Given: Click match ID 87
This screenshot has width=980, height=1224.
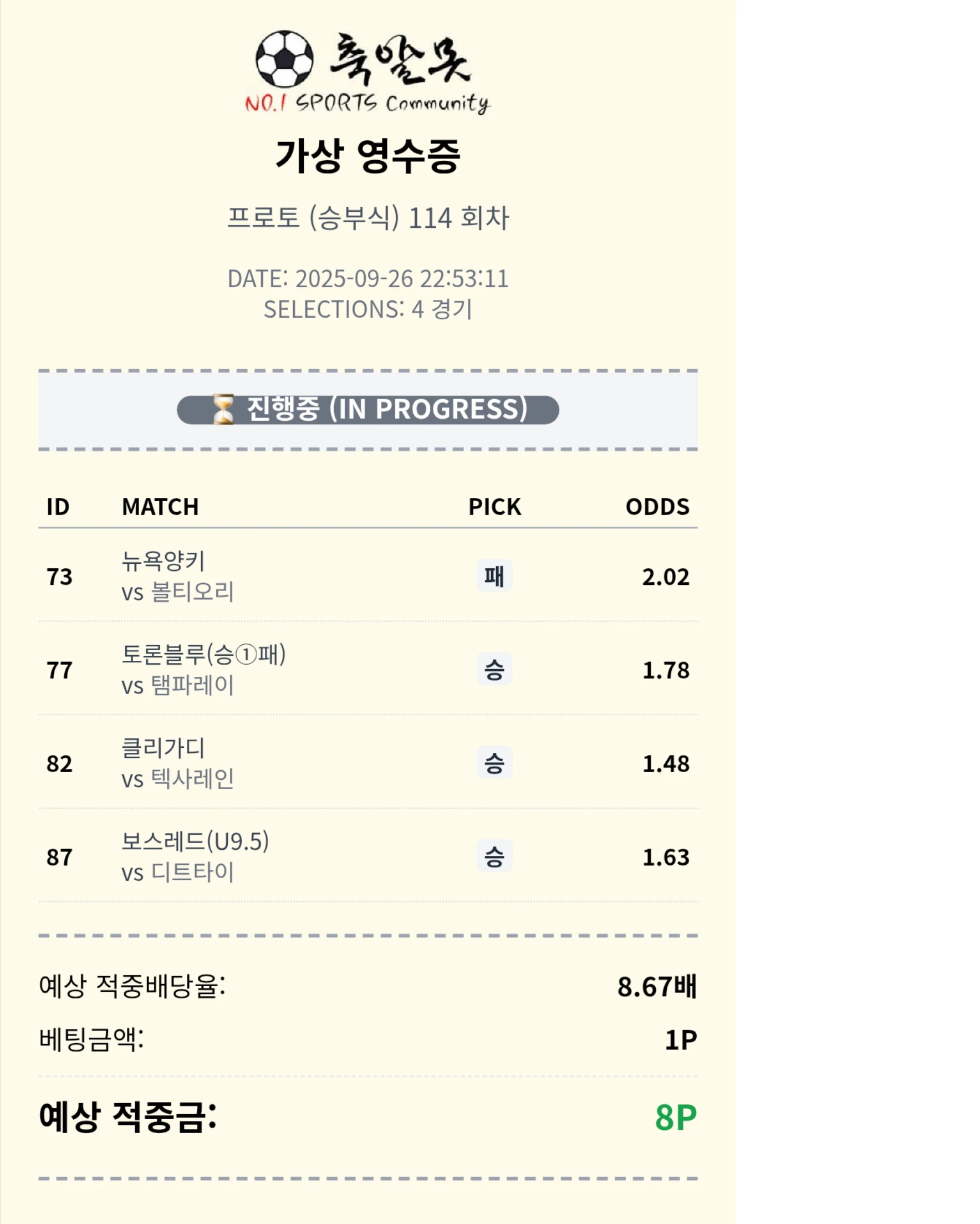Looking at the screenshot, I should [x=60, y=857].
